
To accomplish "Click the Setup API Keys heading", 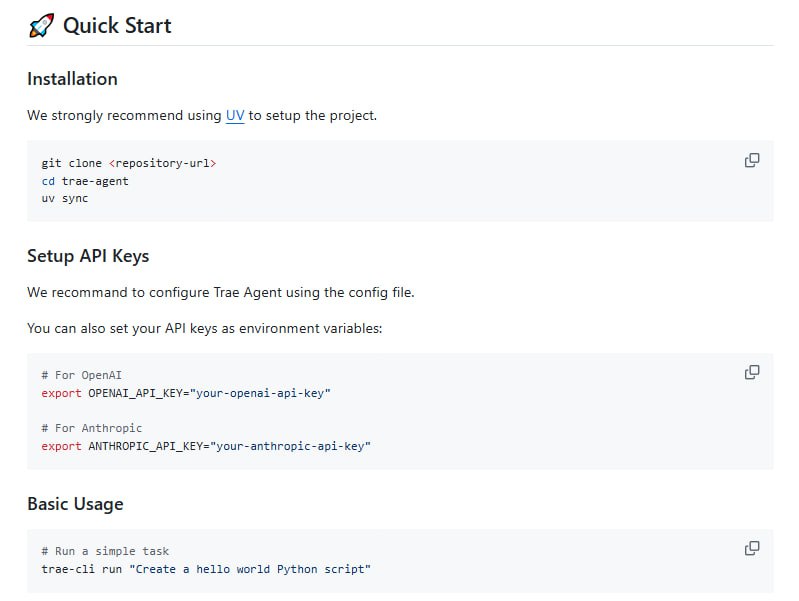I will click(x=88, y=256).
